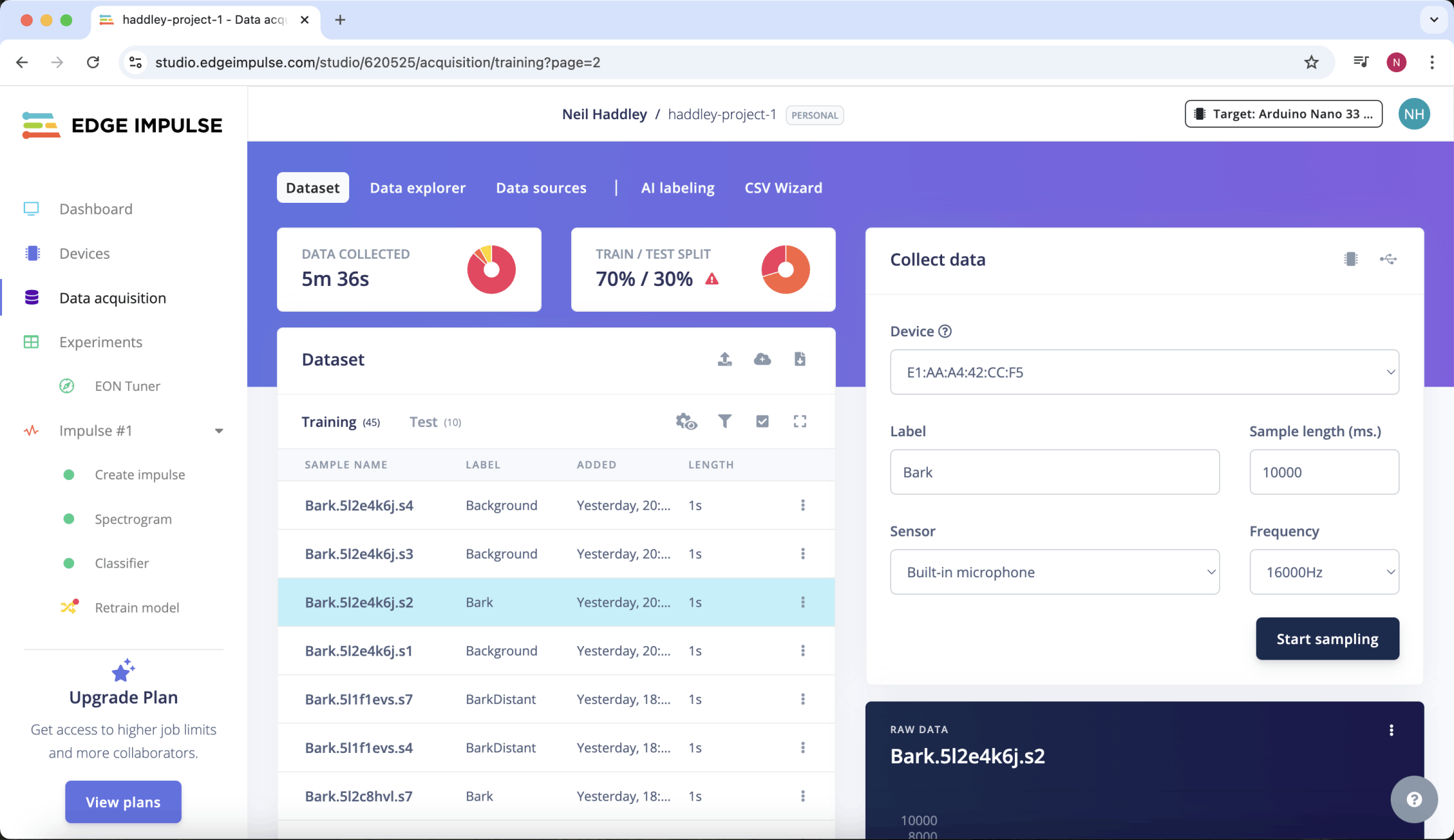The height and width of the screenshot is (840, 1454).
Task: Click the Label input field containing Bark
Action: pyautogui.click(x=1054, y=472)
